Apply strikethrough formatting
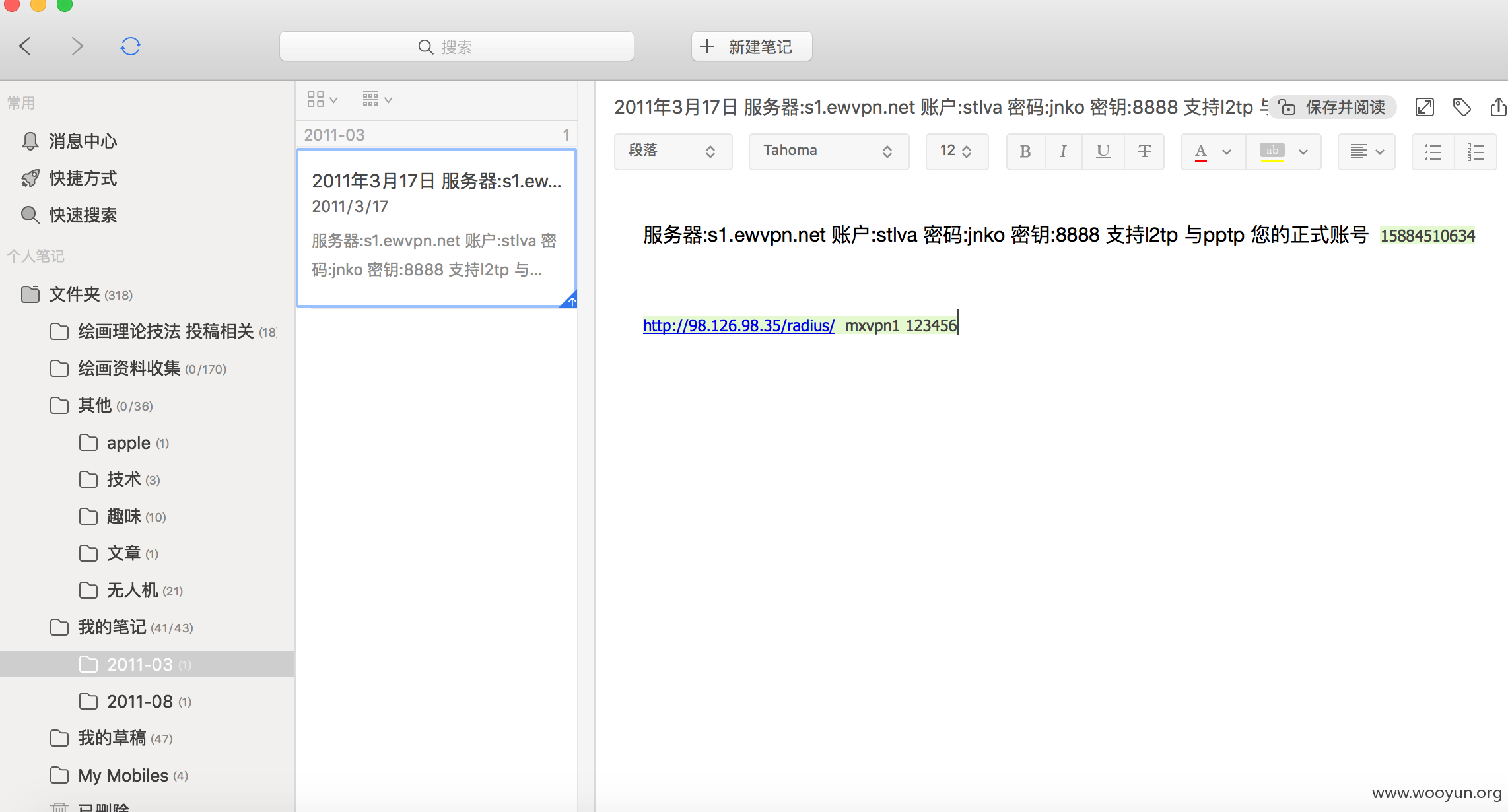1508x812 pixels. pyautogui.click(x=1144, y=152)
